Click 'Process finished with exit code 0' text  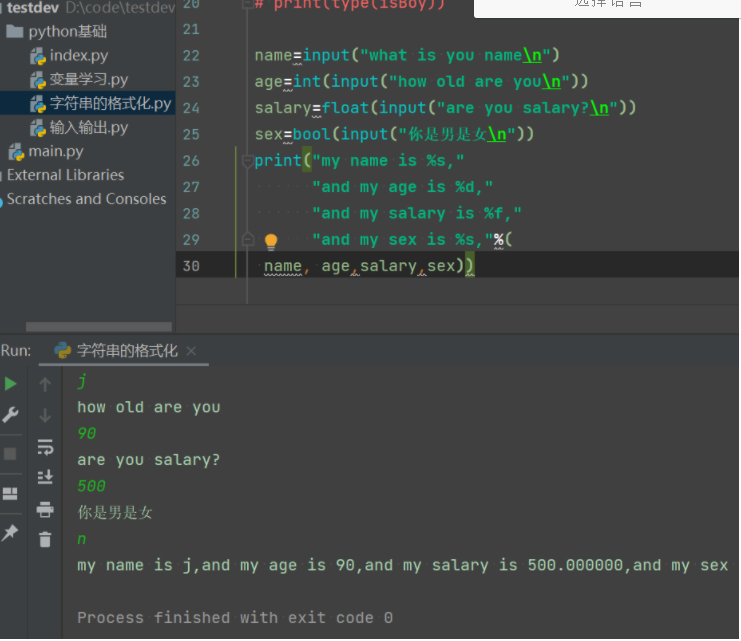tap(235, 618)
